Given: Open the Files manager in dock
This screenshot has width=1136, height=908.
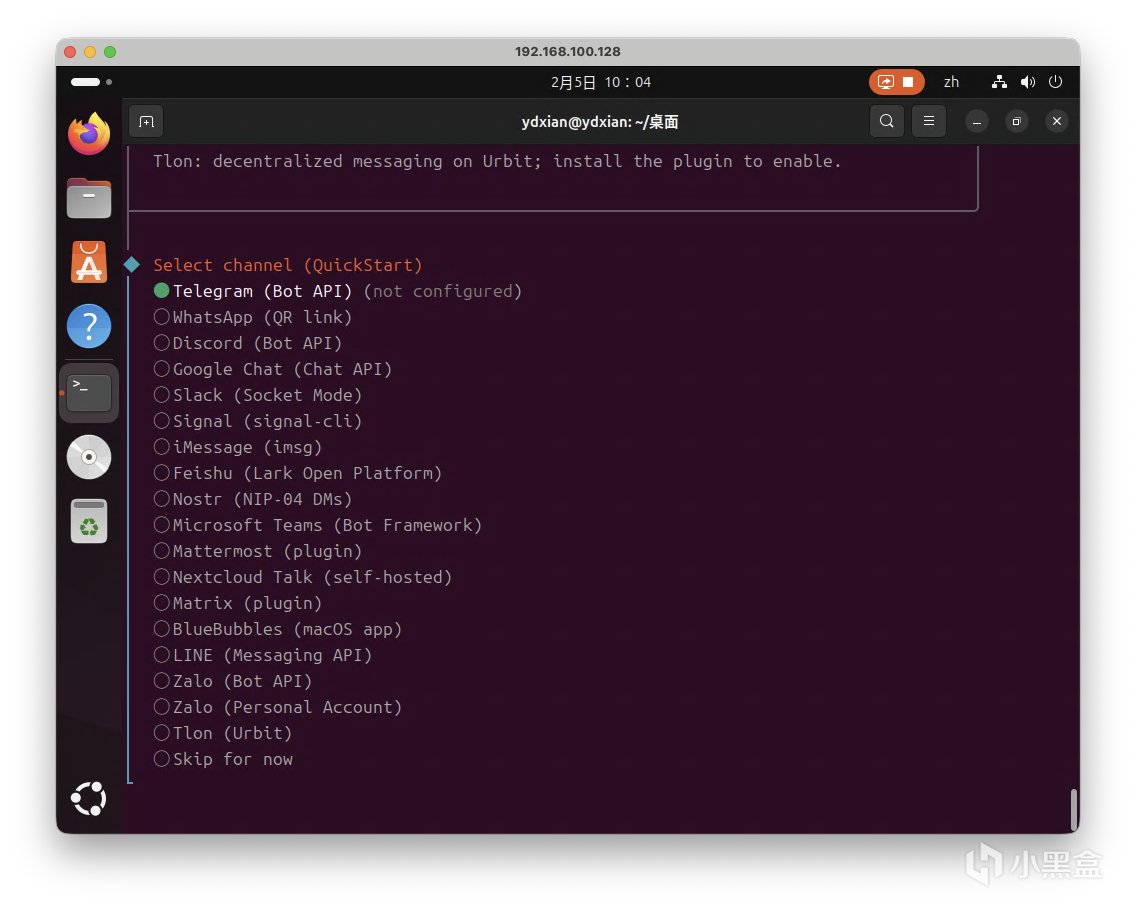Looking at the screenshot, I should pyautogui.click(x=89, y=198).
